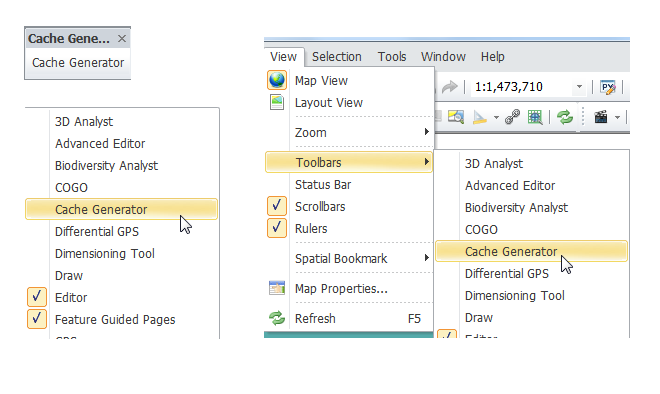This screenshot has height=394, width=660.
Task: Click the map magnifier window icon
Action: coord(456,117)
